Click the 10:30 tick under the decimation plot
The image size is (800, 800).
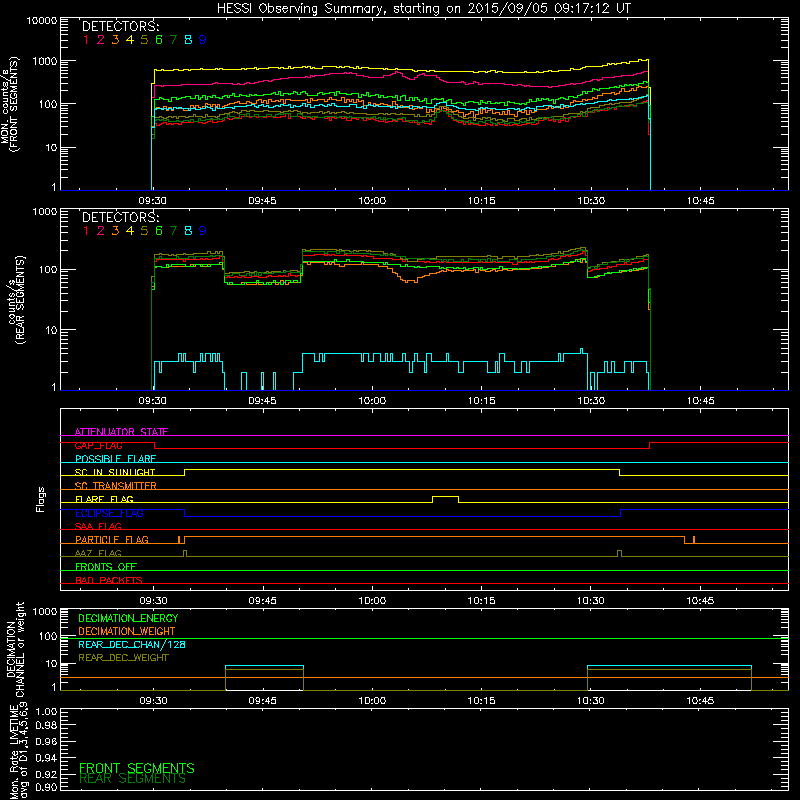(x=591, y=701)
